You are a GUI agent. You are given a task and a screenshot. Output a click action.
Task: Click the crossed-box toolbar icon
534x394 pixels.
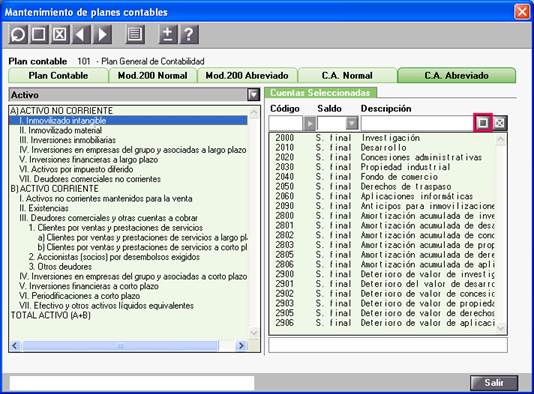pyautogui.click(x=60, y=34)
